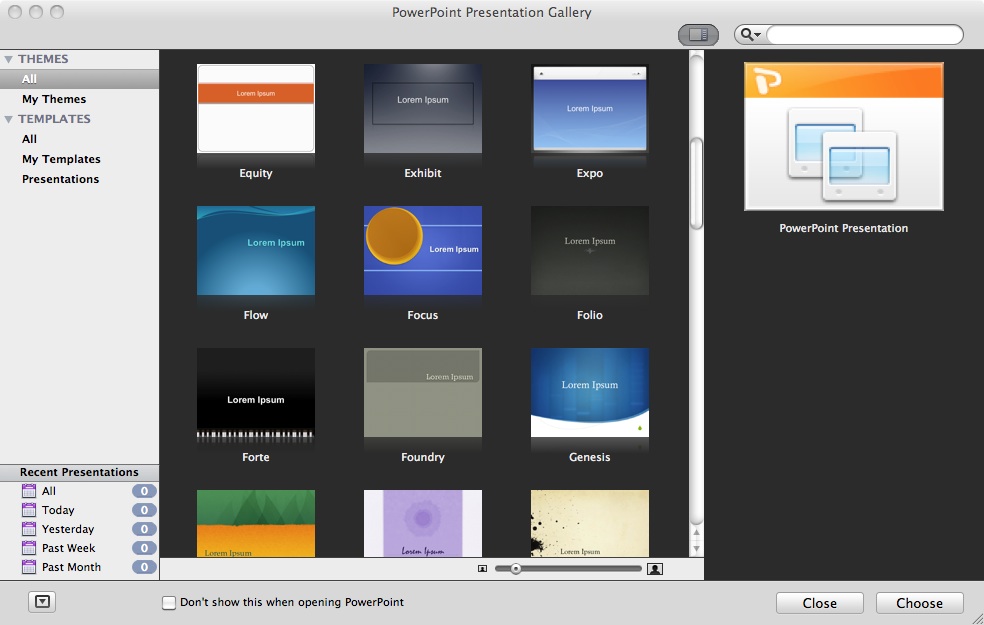Click the search text field
The height and width of the screenshot is (625, 984).
tap(863, 35)
